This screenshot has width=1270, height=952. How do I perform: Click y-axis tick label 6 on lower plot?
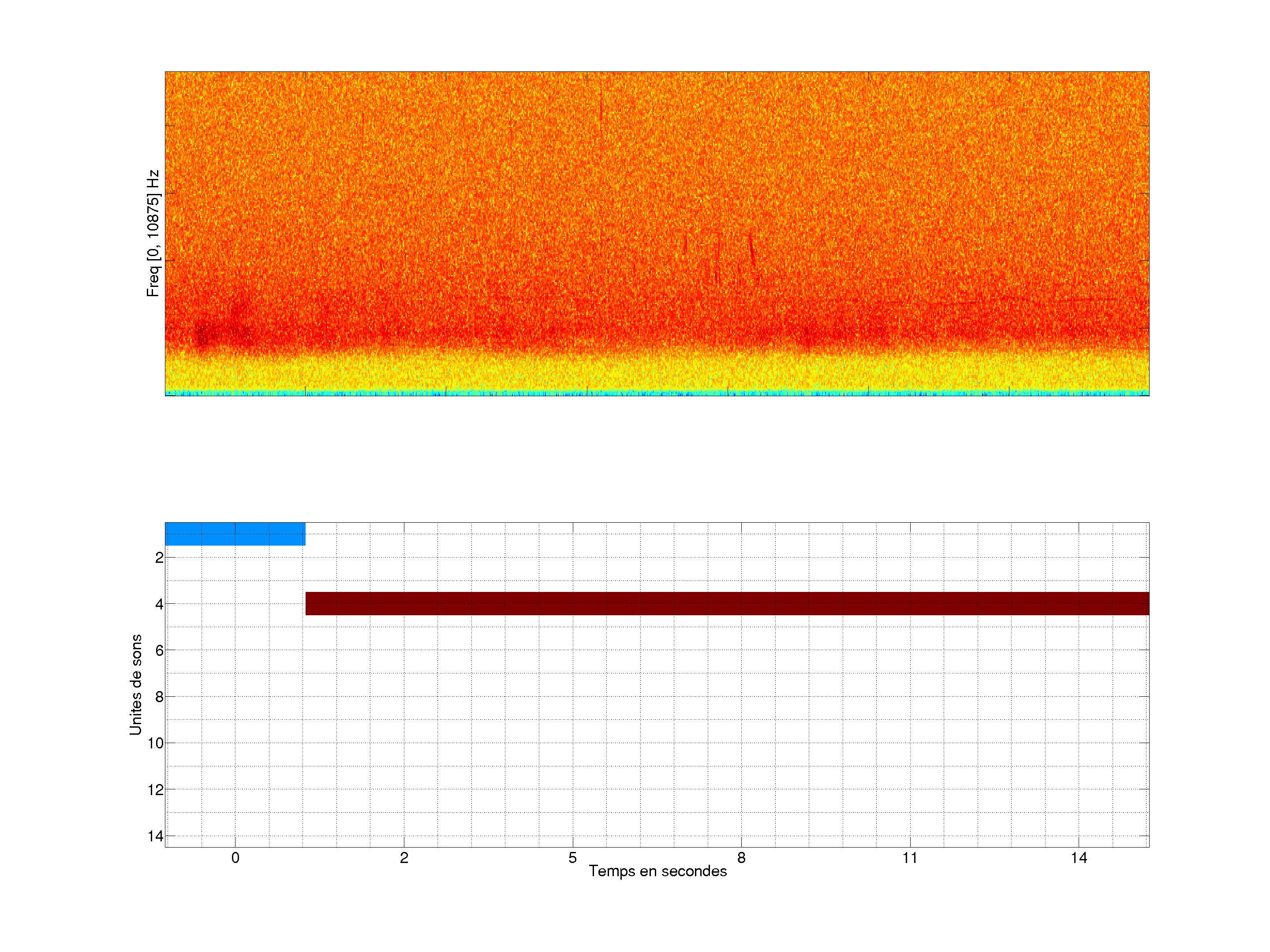tap(159, 650)
